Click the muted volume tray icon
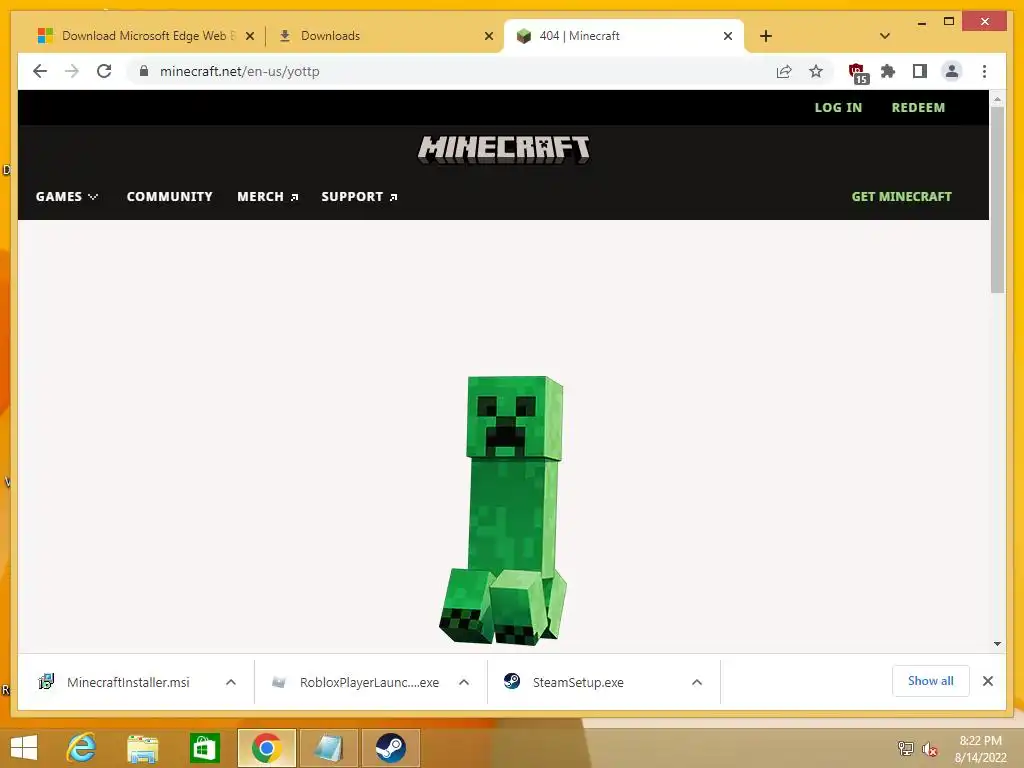The height and width of the screenshot is (768, 1024). pyautogui.click(x=929, y=749)
